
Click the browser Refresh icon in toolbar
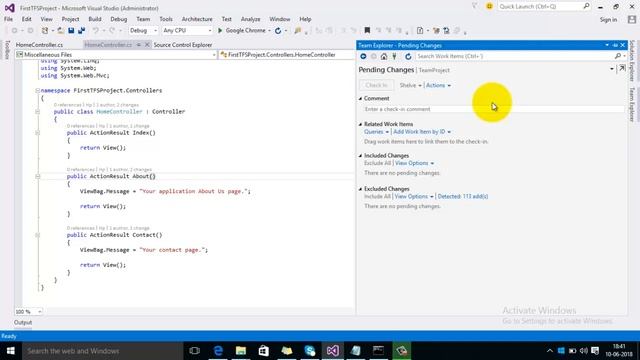[x=278, y=31]
